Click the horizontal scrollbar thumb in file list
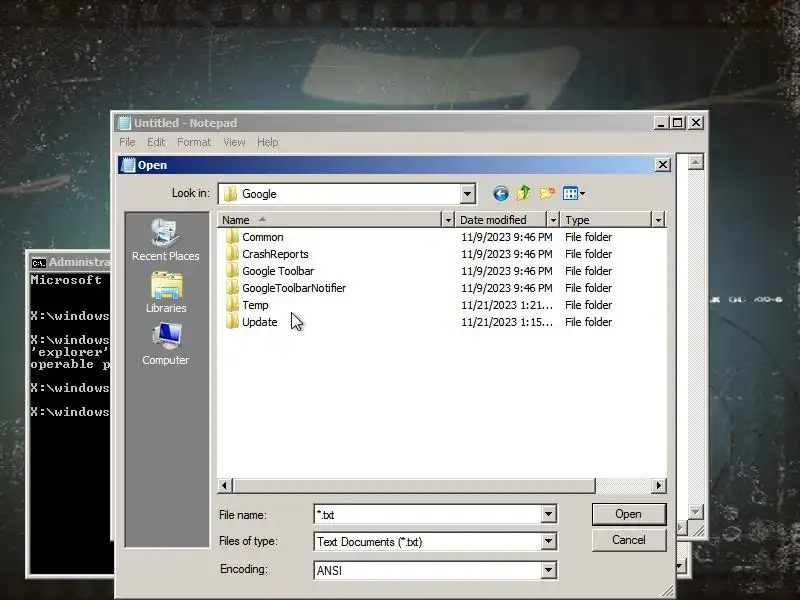 414,486
